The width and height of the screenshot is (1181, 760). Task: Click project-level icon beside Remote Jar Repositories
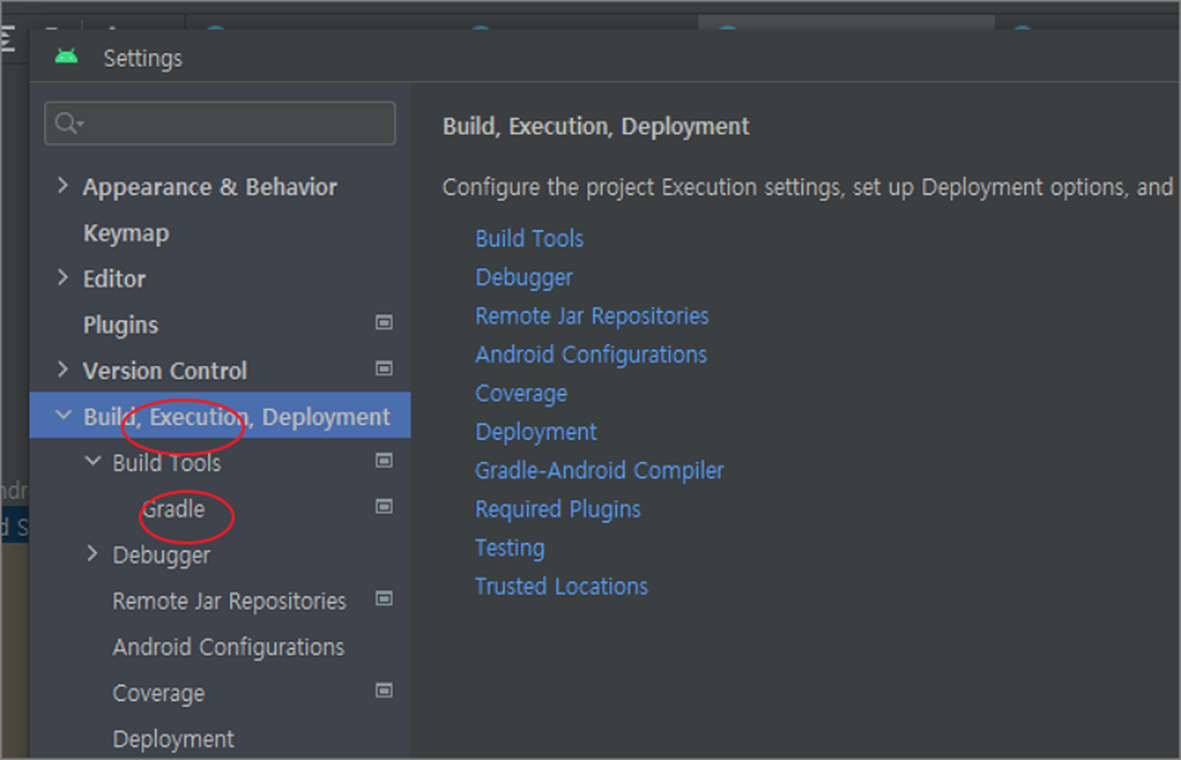384,599
